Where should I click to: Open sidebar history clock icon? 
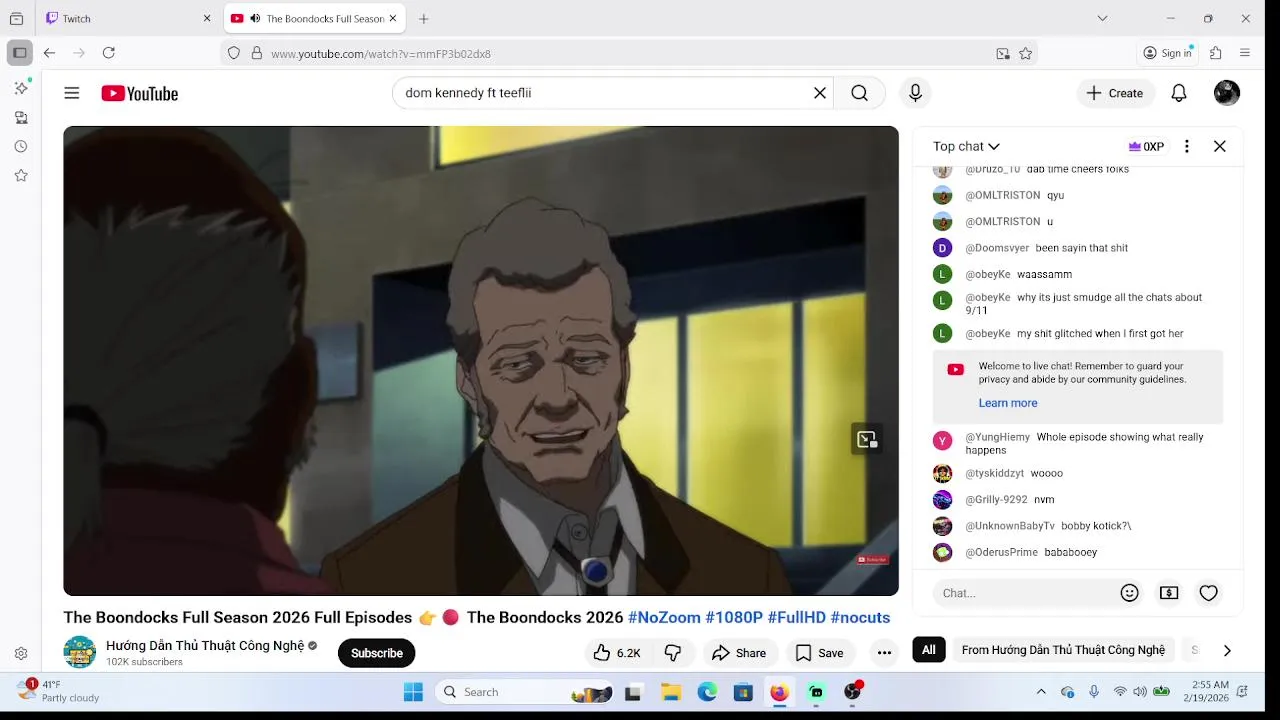[20, 146]
